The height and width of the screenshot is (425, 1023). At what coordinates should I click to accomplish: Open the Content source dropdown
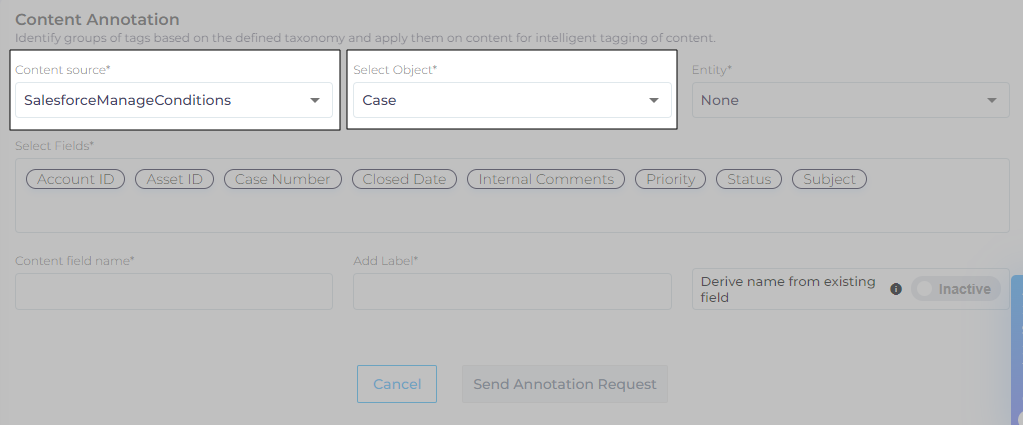pos(174,100)
